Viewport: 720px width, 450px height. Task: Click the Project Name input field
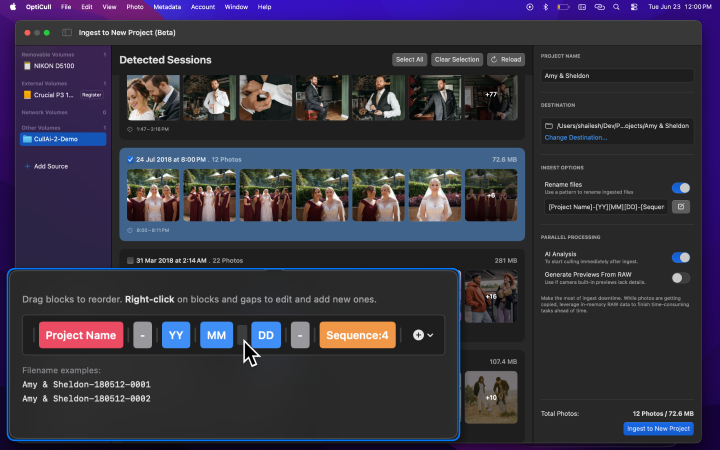tap(617, 76)
